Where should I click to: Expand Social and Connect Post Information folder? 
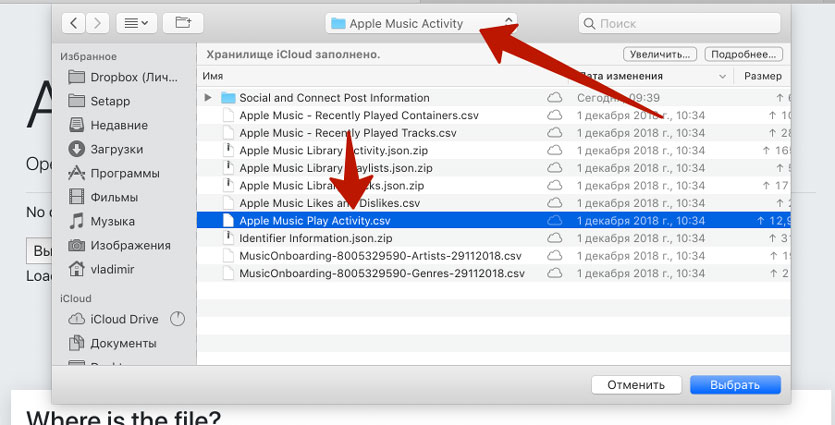tap(208, 97)
